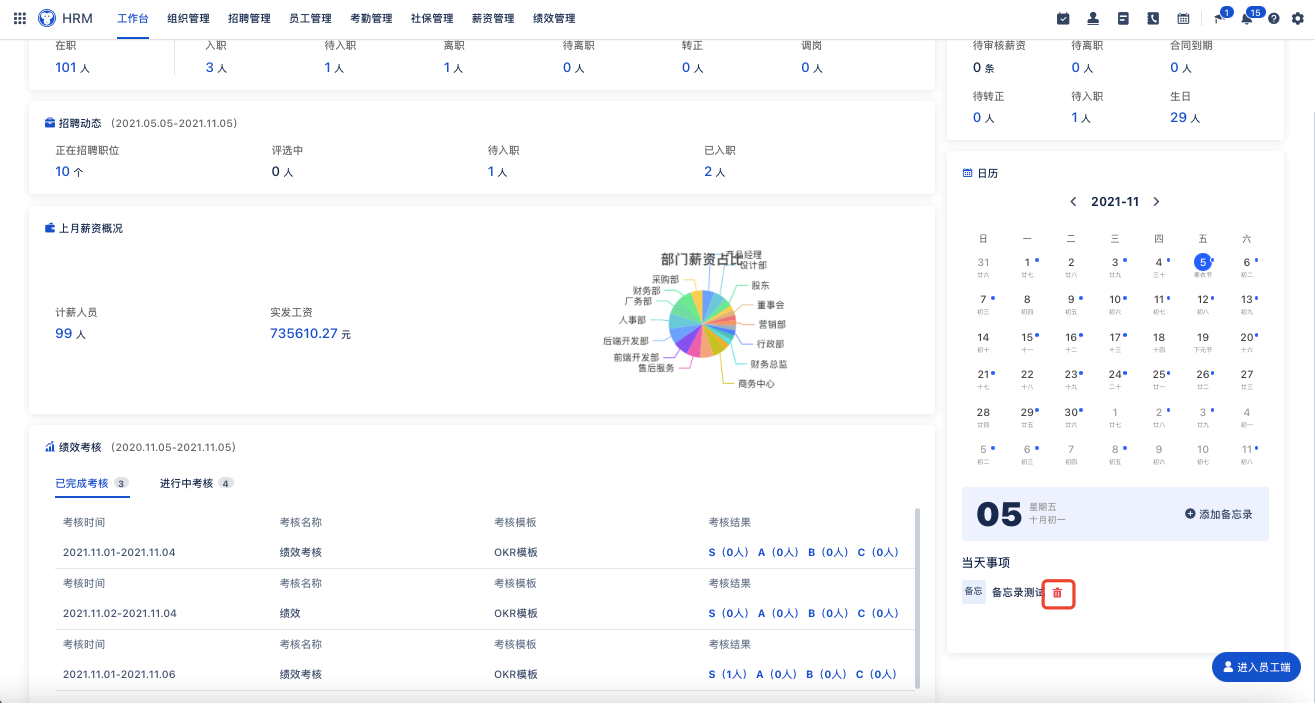This screenshot has height=703, width=1315.
Task: Click the 招聘动态 briefcase icon
Action: click(50, 123)
